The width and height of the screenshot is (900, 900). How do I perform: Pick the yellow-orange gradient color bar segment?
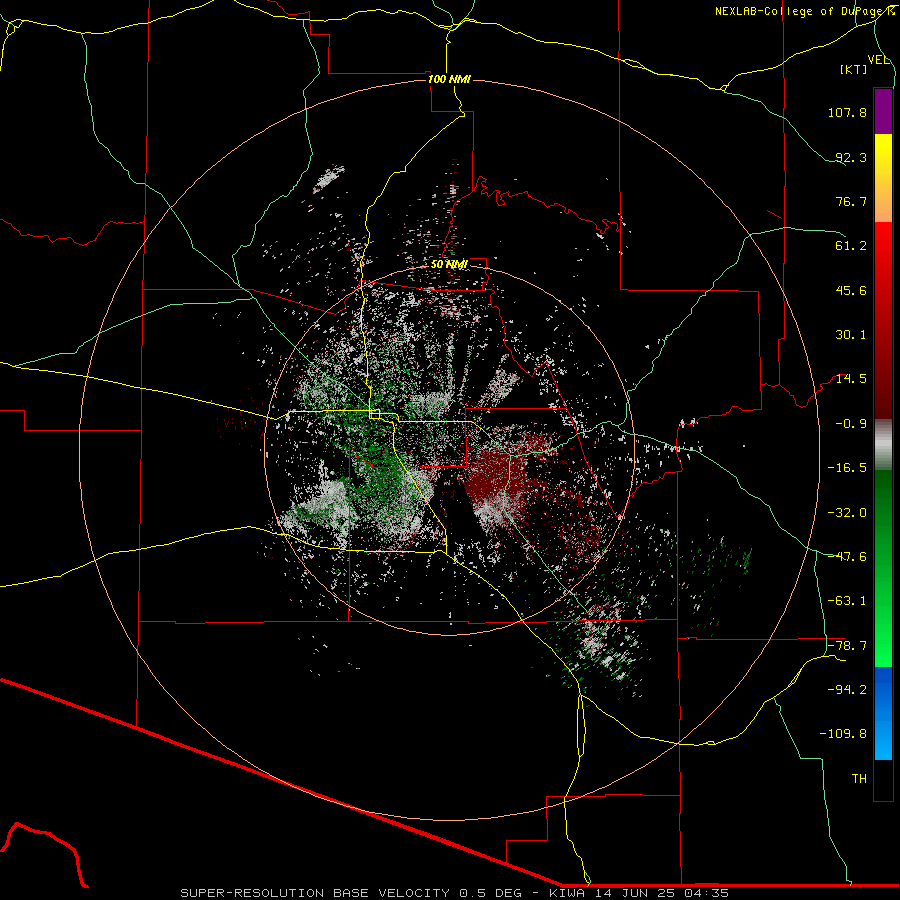click(883, 178)
